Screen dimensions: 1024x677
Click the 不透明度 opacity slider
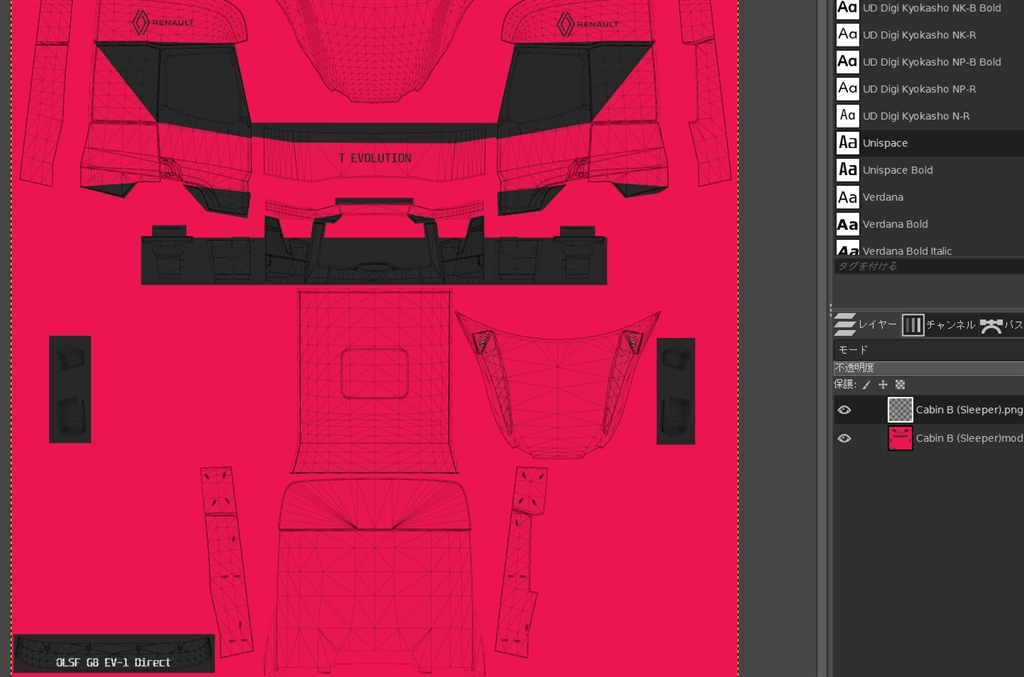click(x=929, y=368)
